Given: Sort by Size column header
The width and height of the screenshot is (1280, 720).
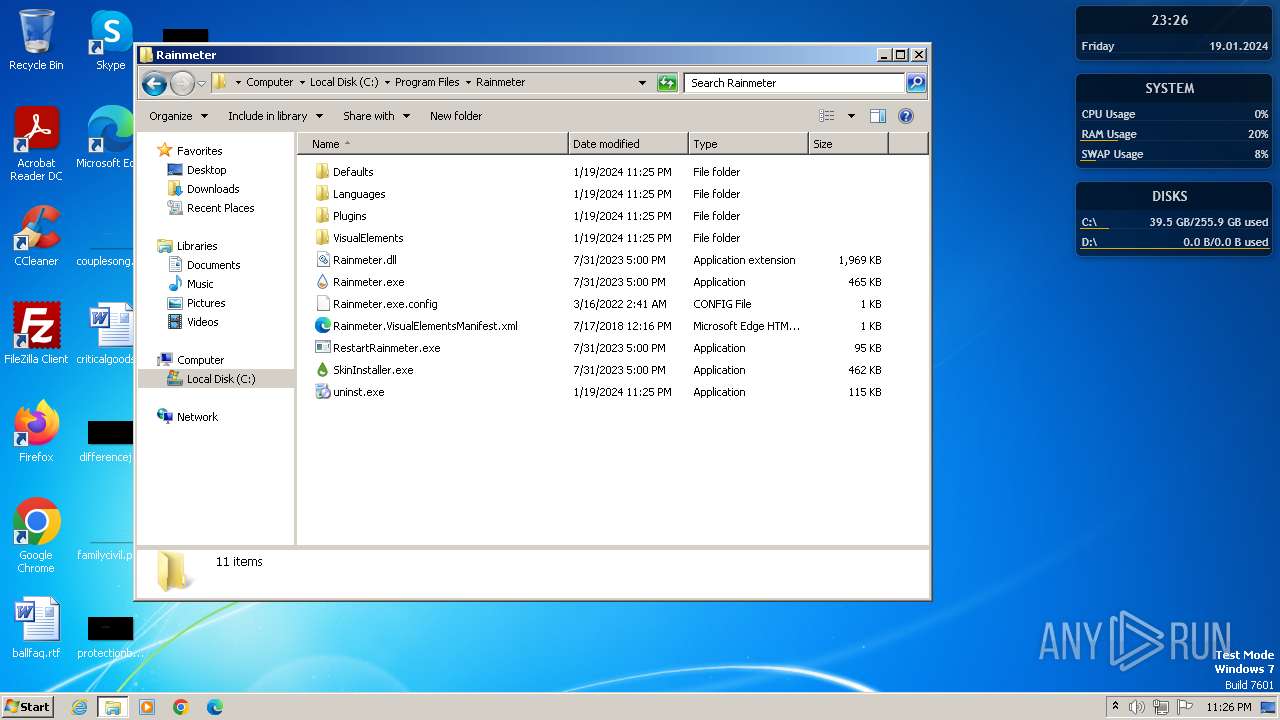Looking at the screenshot, I should coord(848,144).
